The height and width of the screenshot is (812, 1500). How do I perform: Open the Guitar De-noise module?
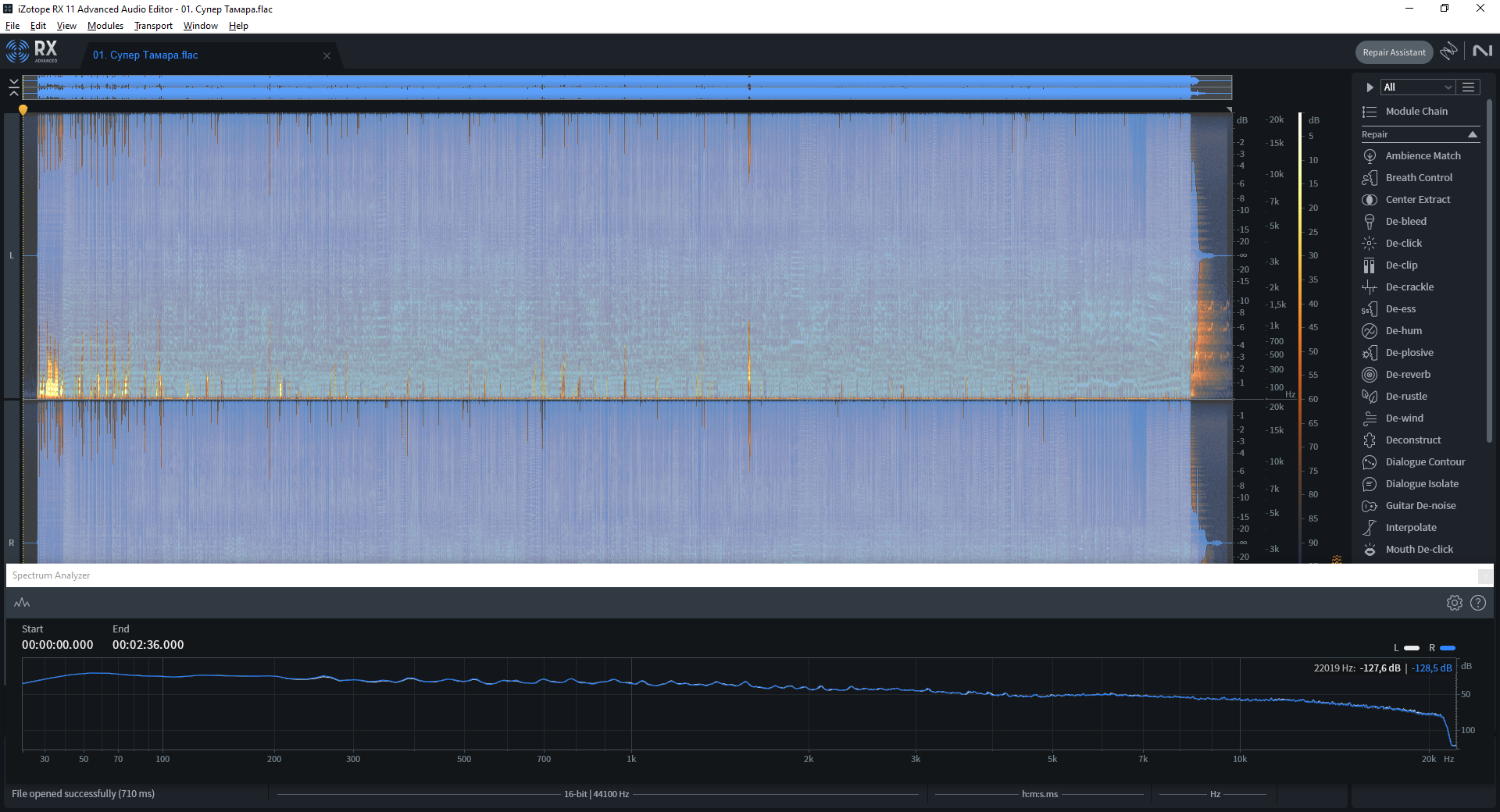tap(1420, 506)
